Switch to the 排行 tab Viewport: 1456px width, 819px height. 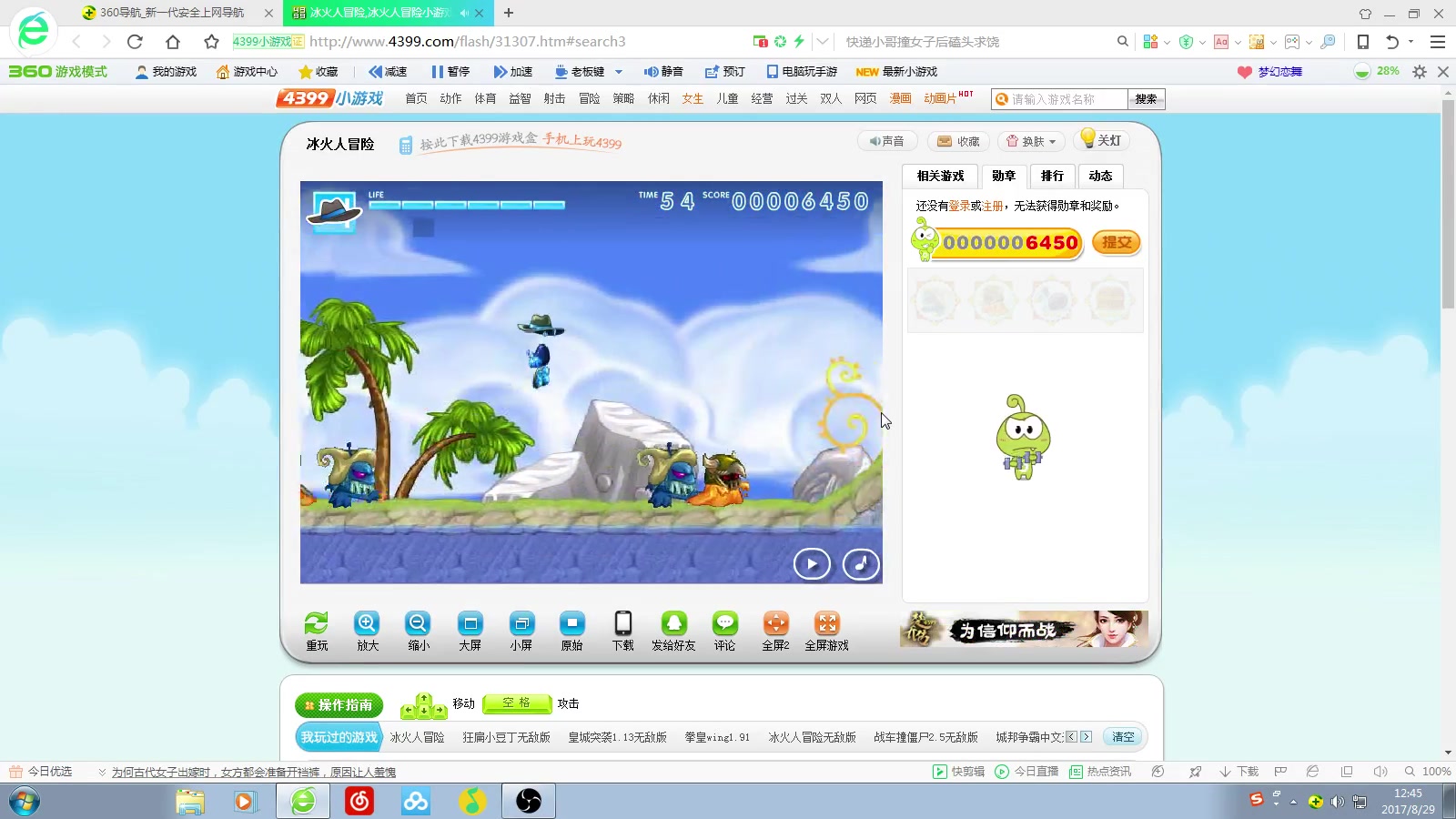click(1052, 176)
